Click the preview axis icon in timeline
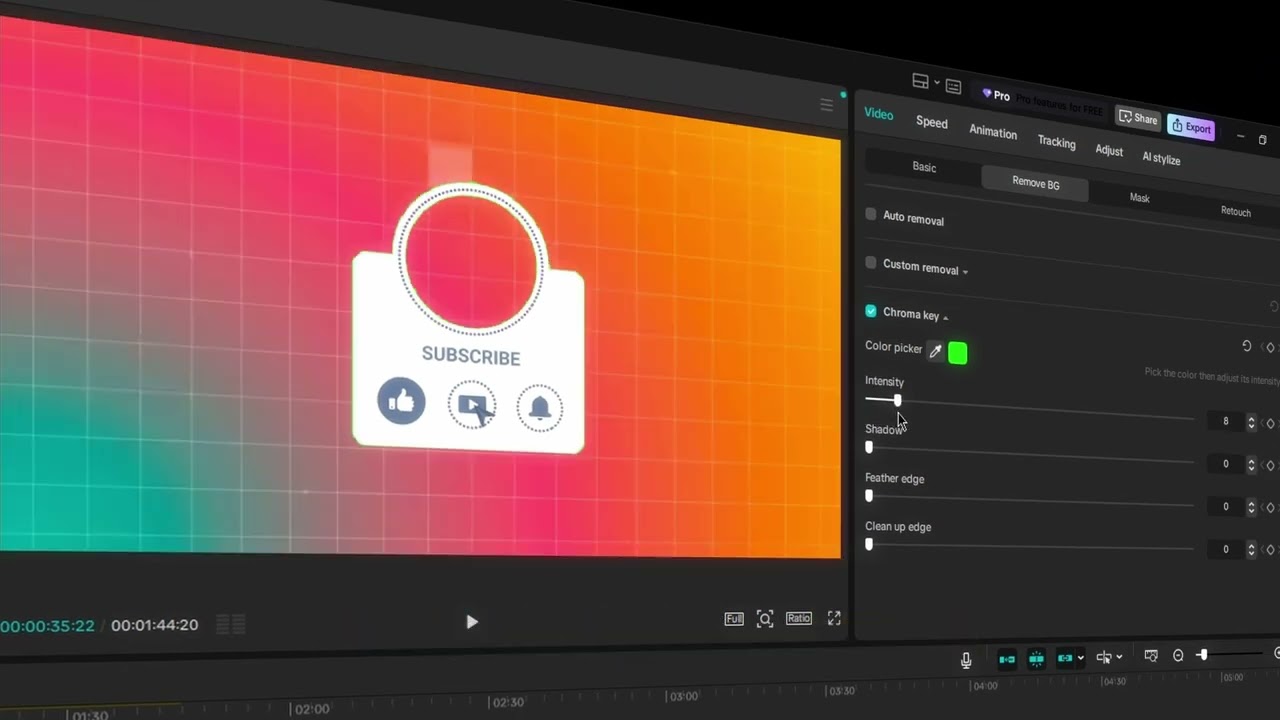 tap(1151, 656)
